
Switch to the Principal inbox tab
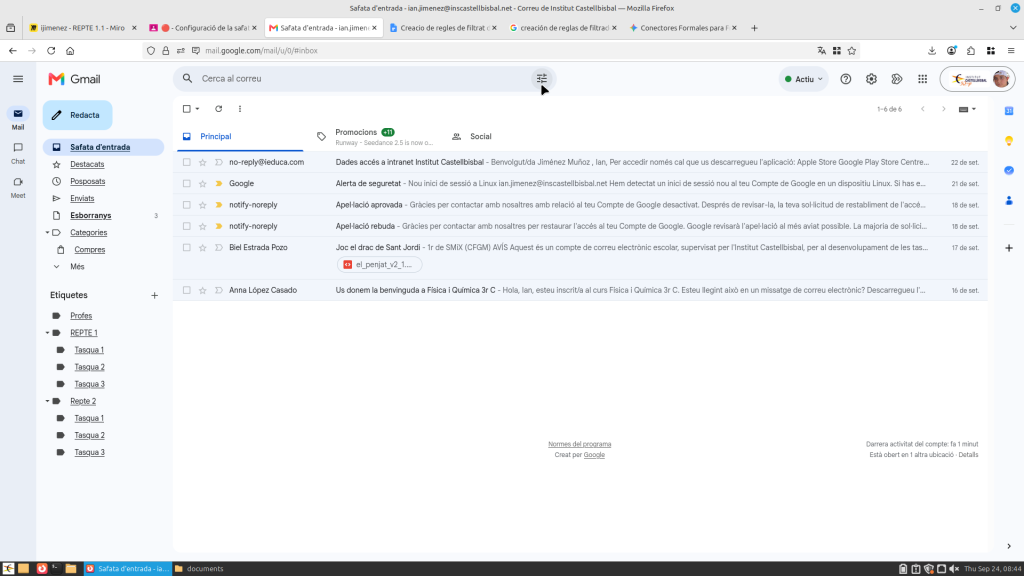[x=240, y=136]
